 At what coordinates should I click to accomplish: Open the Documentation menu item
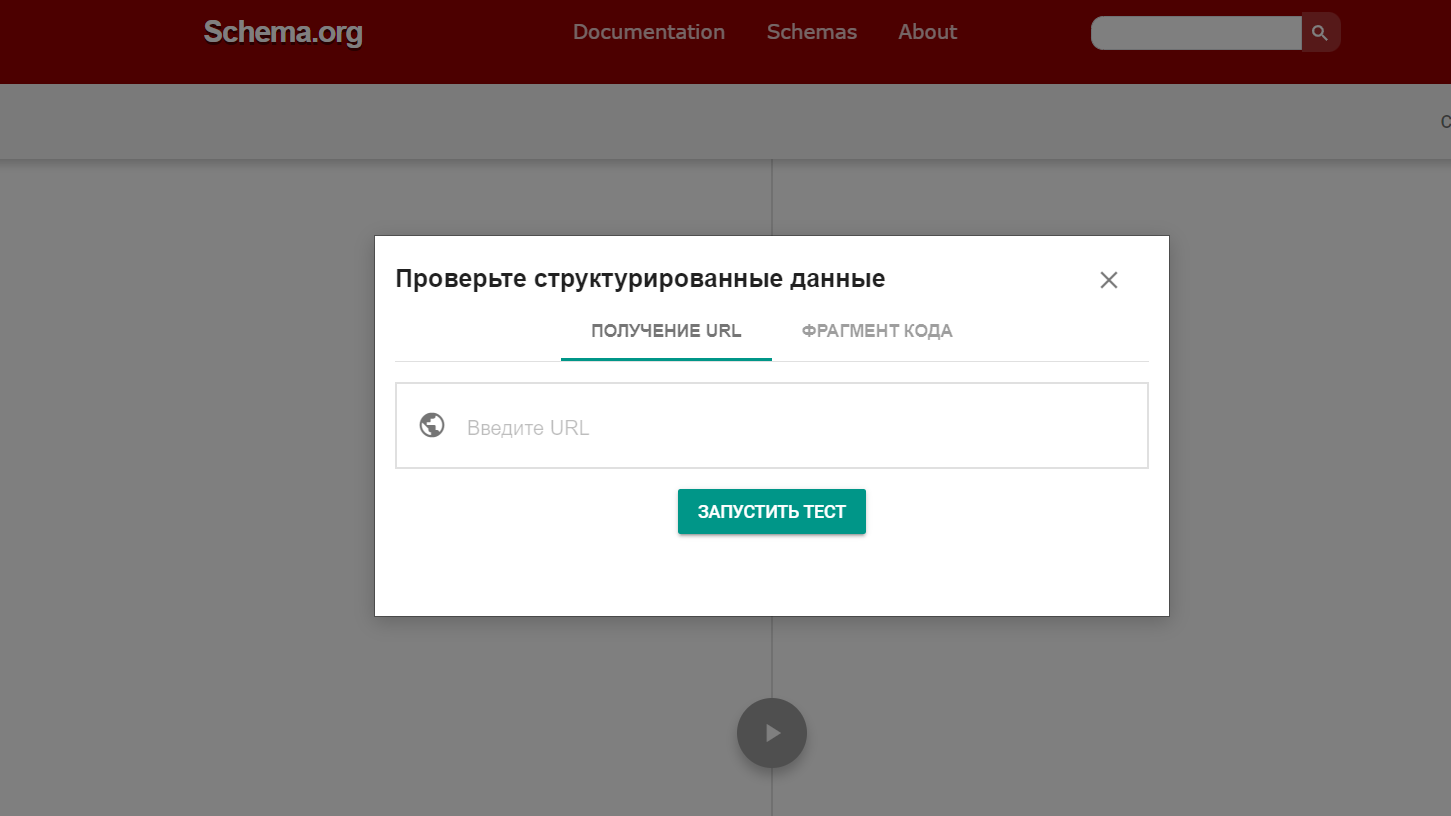pos(648,32)
